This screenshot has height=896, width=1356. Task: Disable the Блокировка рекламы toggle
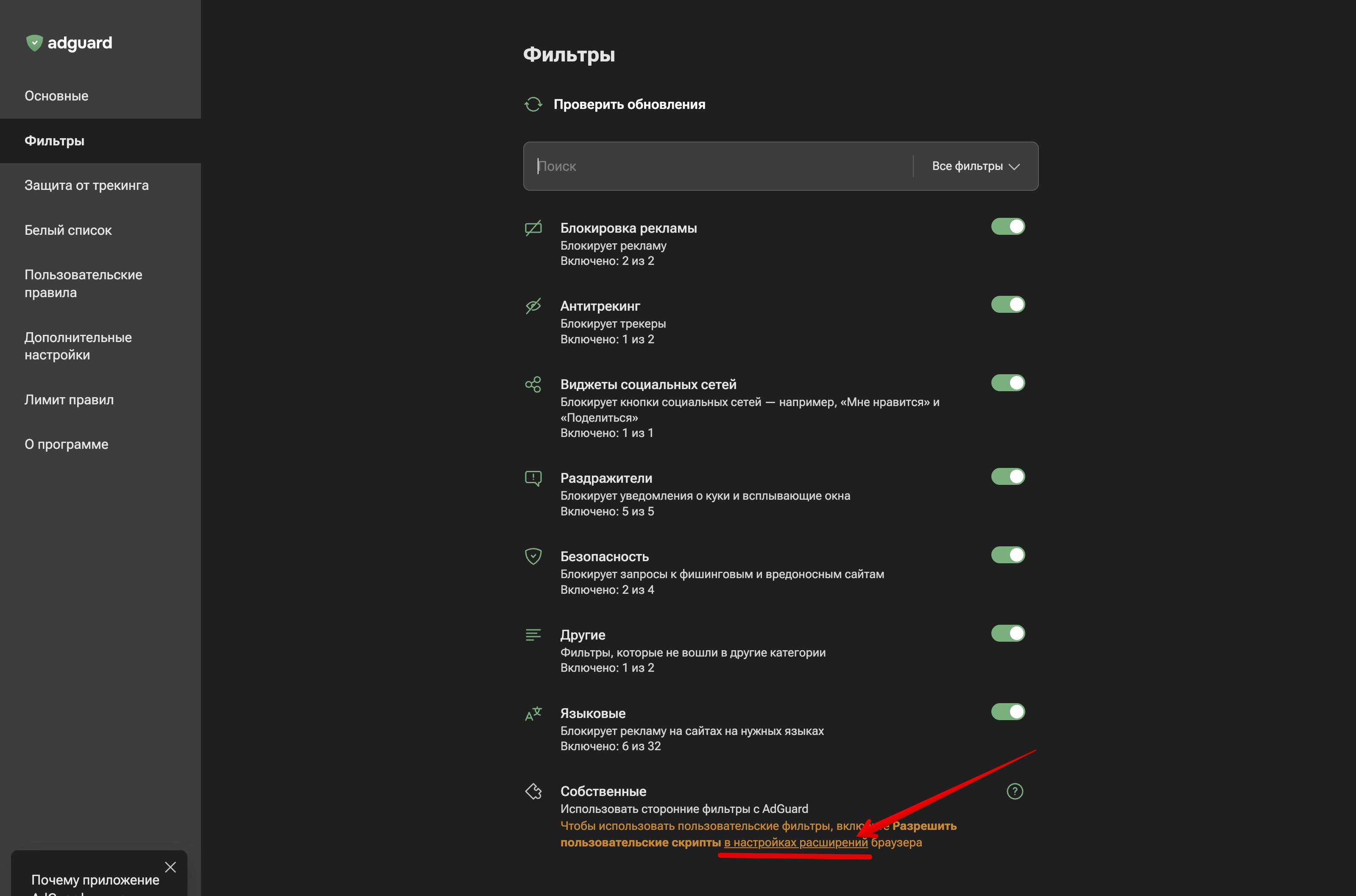tap(1007, 227)
